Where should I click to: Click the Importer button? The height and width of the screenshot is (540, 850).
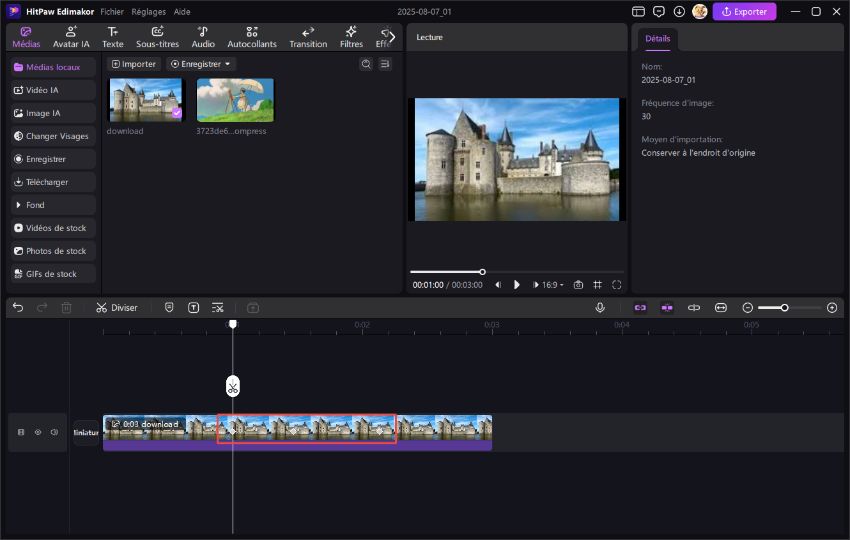133,64
